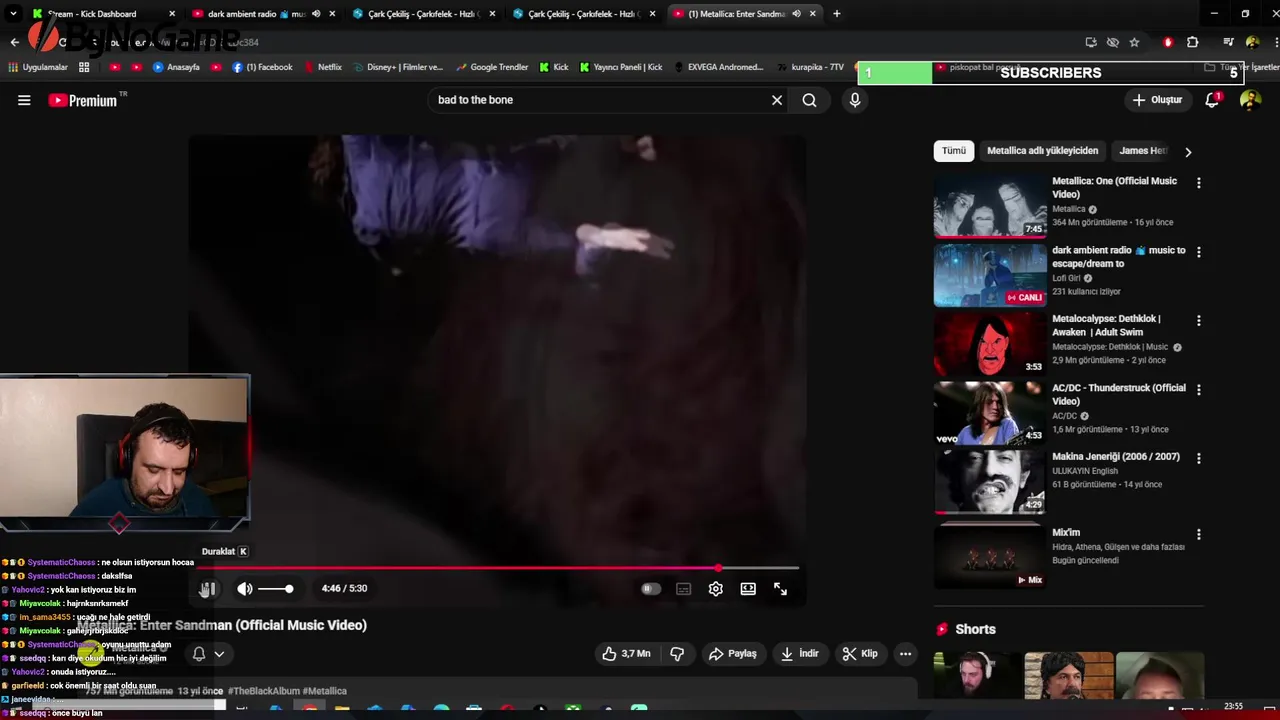Open options for Makina Jeneriği video
Image resolution: width=1280 pixels, height=720 pixels.
[x=1199, y=459]
